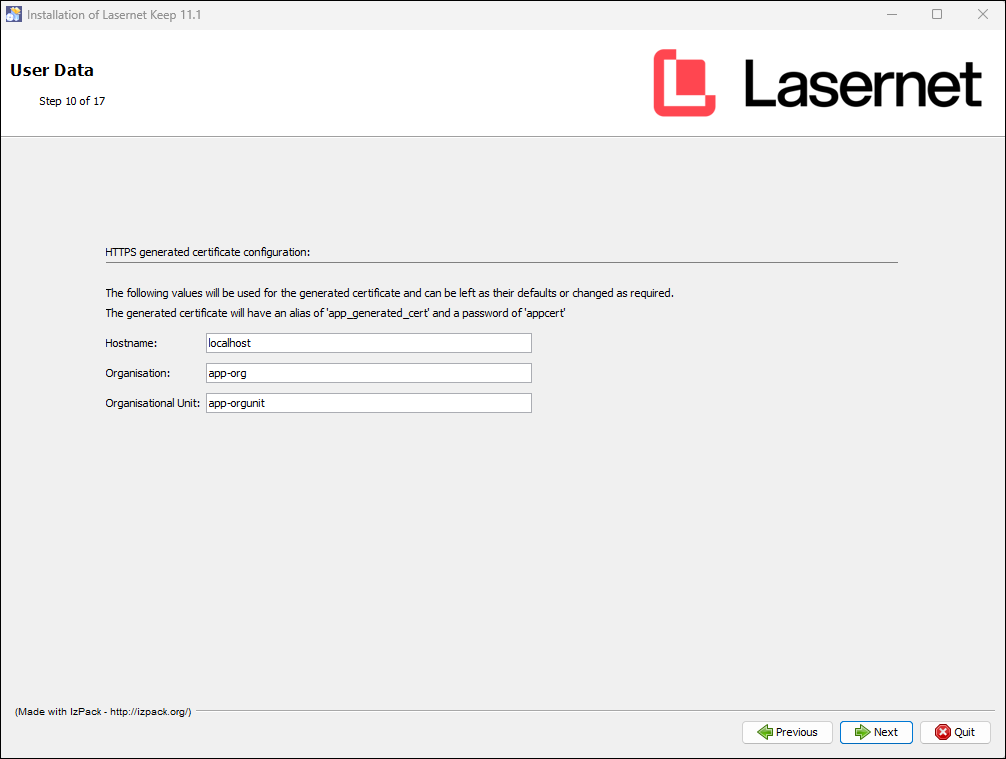Image resolution: width=1006 pixels, height=759 pixels.
Task: Minimize the installer window
Action: (x=890, y=15)
